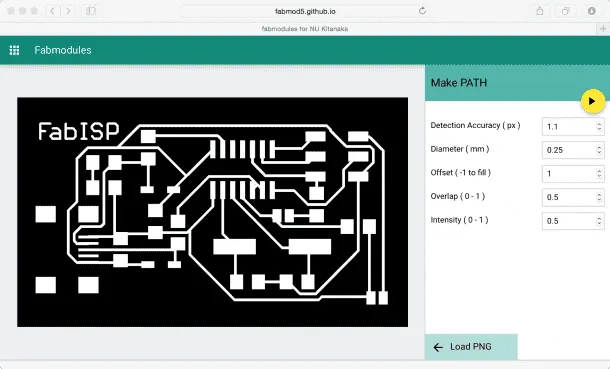Return to Load PNG step
The image size is (610, 369).
click(x=471, y=347)
